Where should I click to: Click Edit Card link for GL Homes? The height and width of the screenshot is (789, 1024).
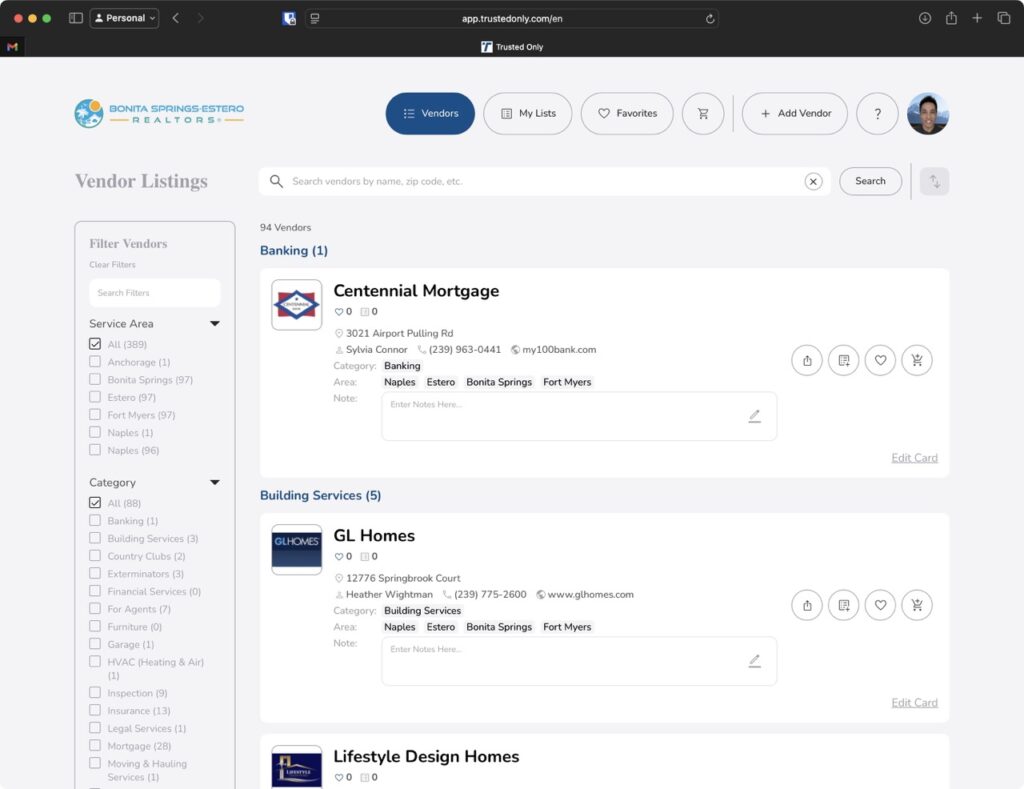click(x=914, y=703)
